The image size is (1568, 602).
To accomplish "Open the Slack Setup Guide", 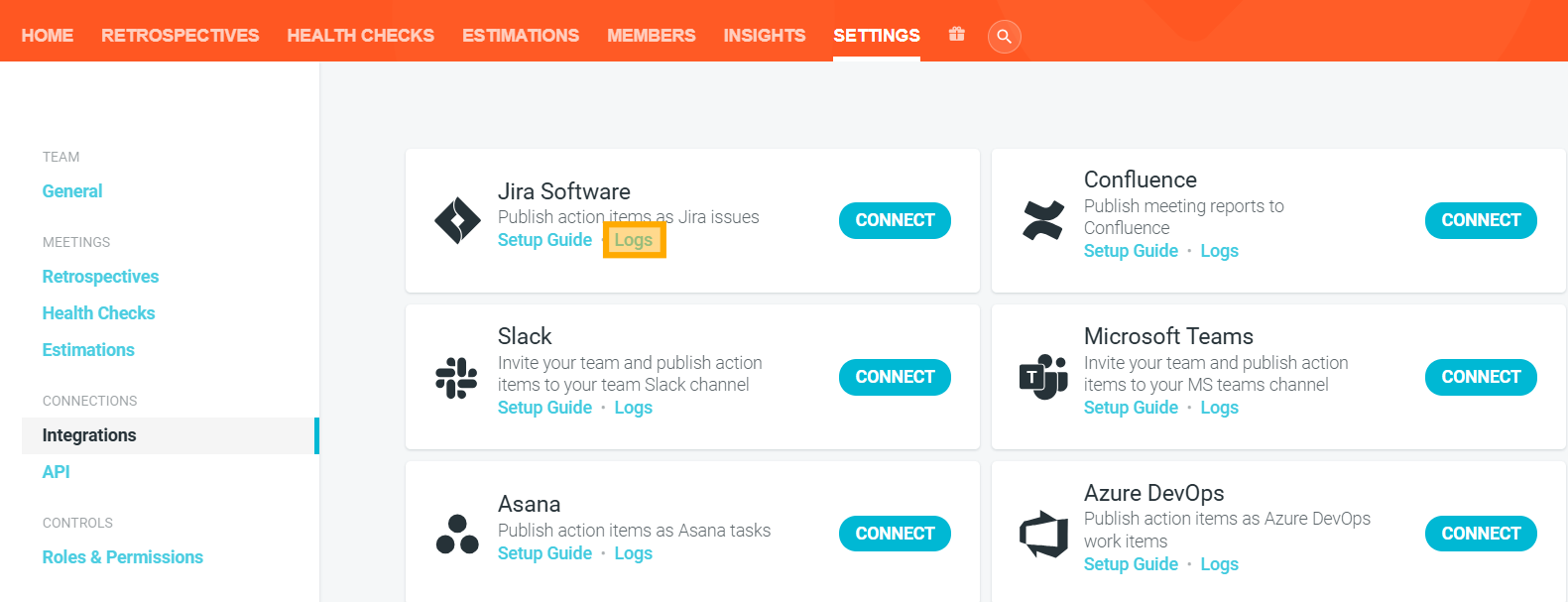I will [x=544, y=408].
